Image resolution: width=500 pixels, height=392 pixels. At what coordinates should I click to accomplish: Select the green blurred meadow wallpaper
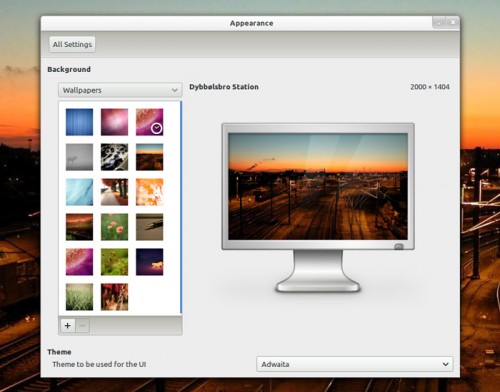point(114,262)
